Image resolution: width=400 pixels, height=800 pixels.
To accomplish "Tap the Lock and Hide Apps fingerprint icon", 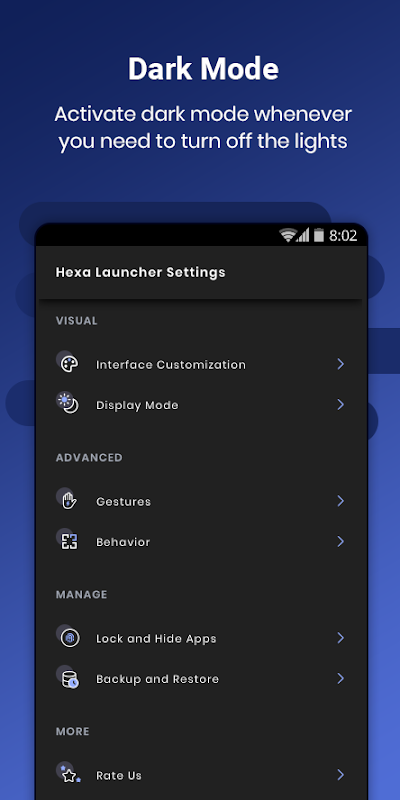I will point(69,638).
